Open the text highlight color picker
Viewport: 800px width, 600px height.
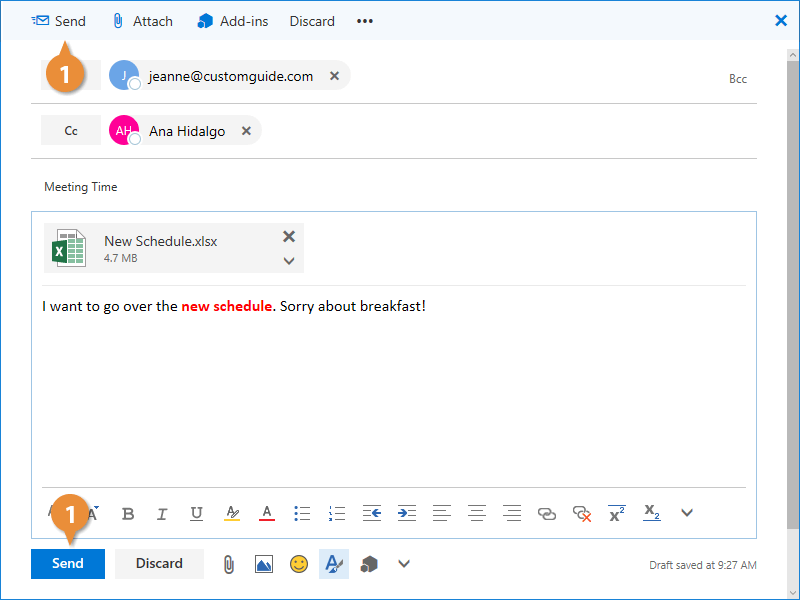click(231, 513)
